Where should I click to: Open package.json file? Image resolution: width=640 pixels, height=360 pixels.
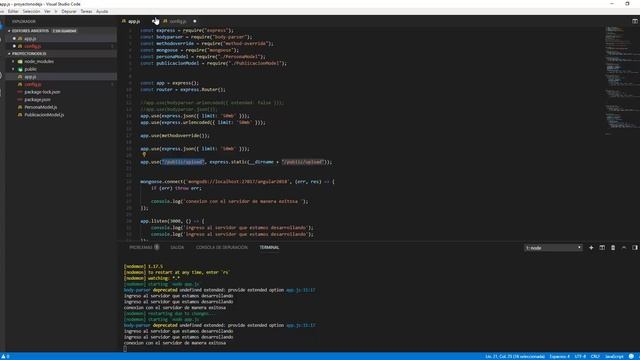(38, 100)
